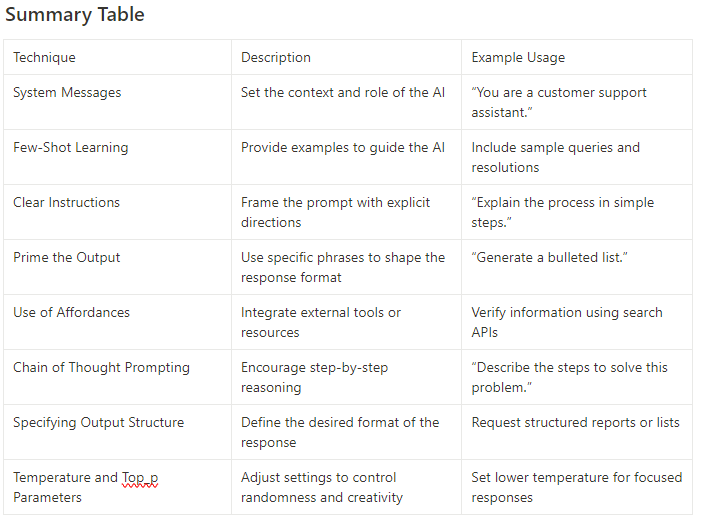Viewport: 713px width, 523px height.
Task: Select the search APIs example cell
Action: click(x=567, y=322)
